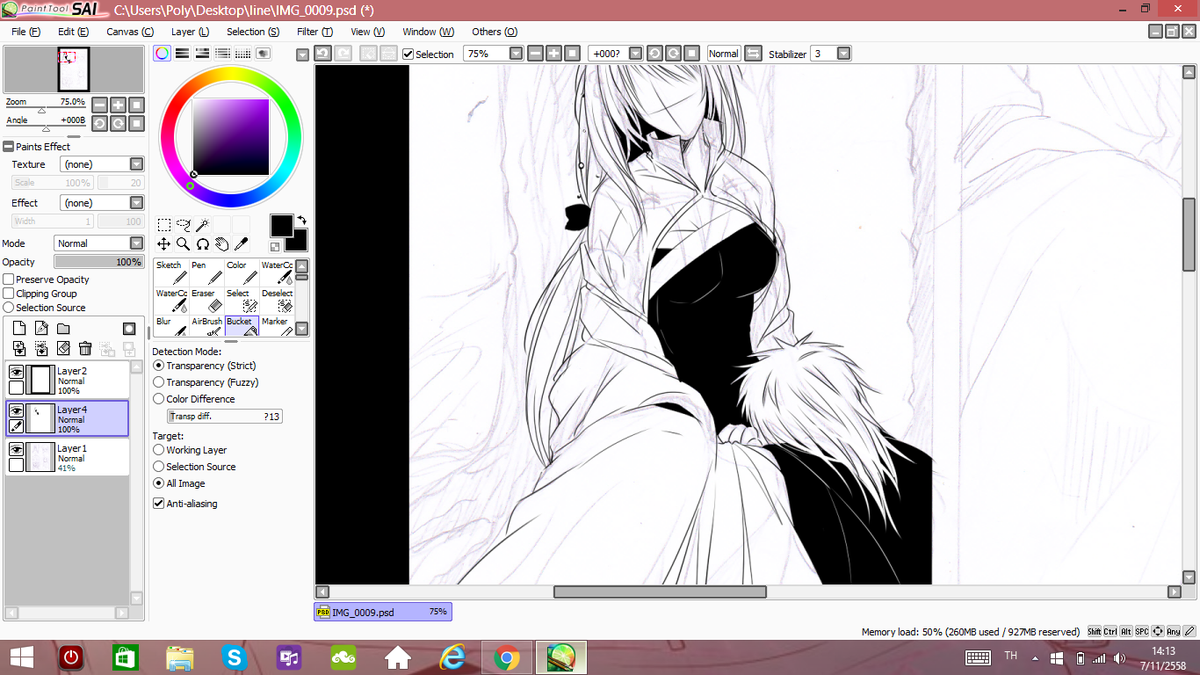The image size is (1200, 675).
Task: Open the 75% zoom dropdown in toolbar
Action: [x=516, y=53]
